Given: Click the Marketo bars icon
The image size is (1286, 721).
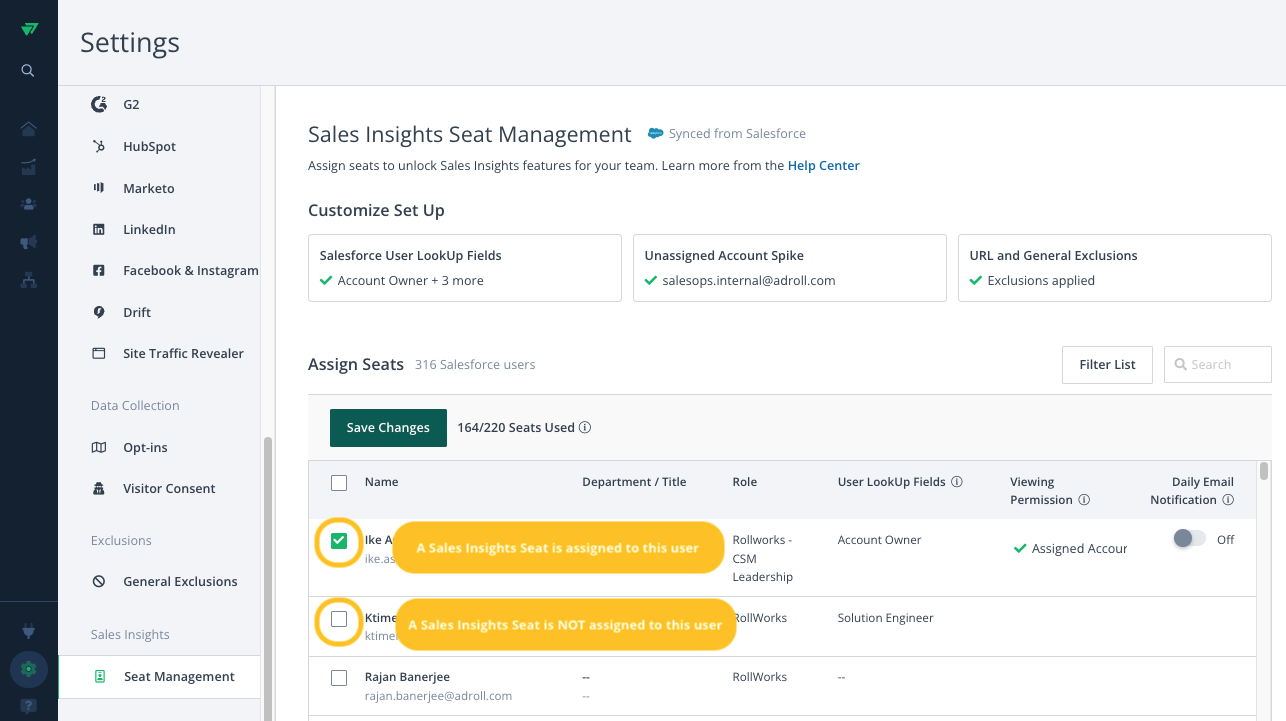Looking at the screenshot, I should (x=99, y=188).
